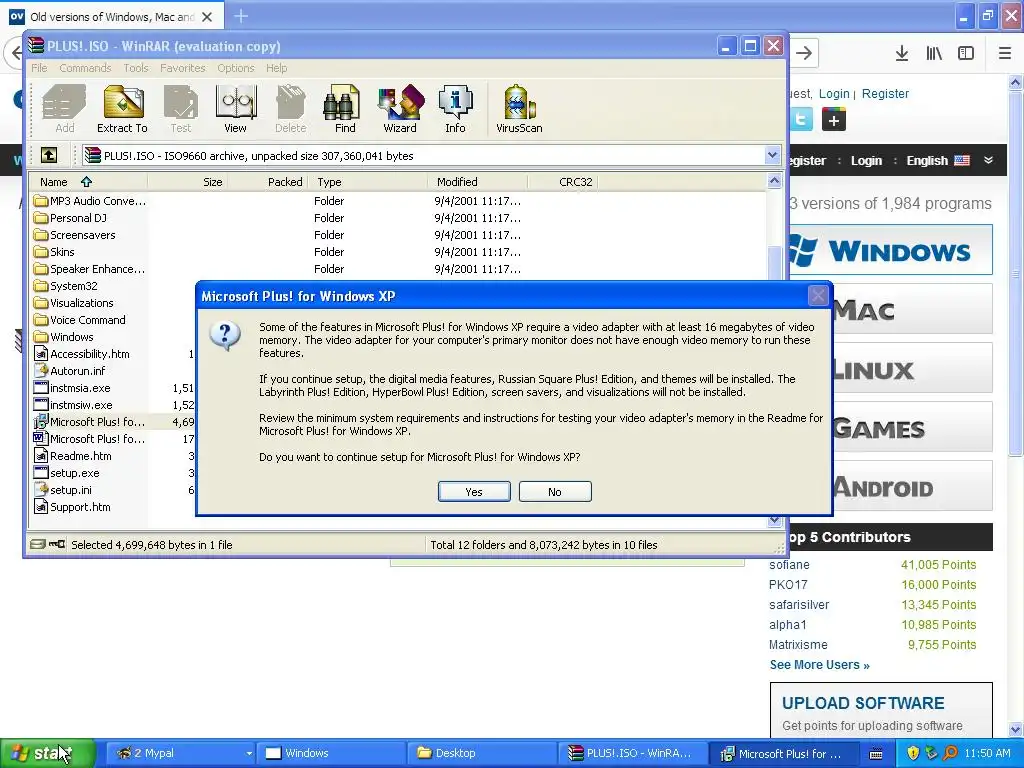
Task: Click the VirusScan toolbar icon
Action: (x=519, y=109)
